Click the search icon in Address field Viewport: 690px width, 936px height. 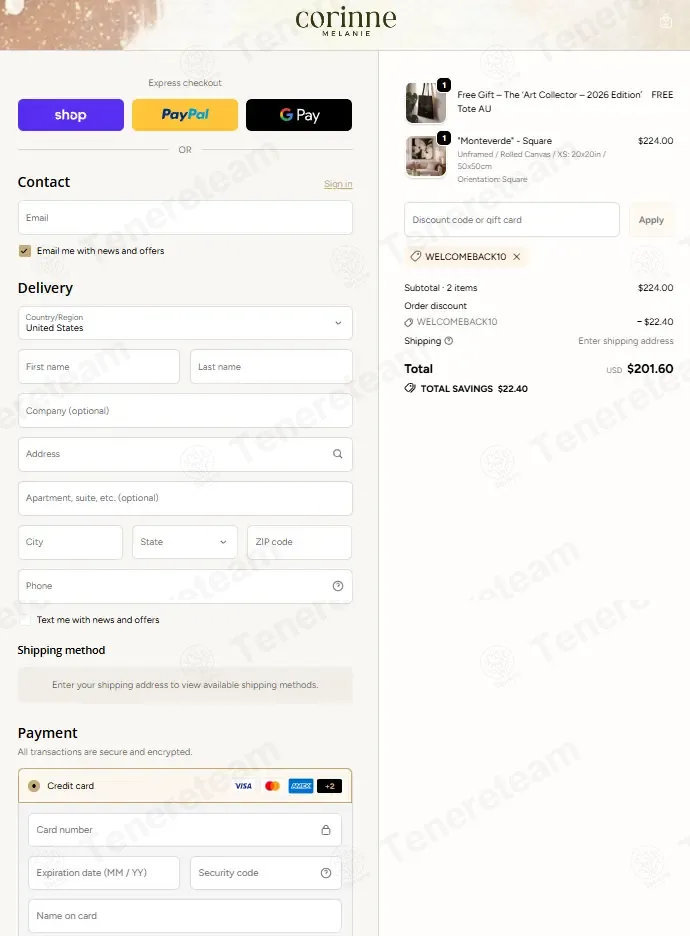coord(337,454)
